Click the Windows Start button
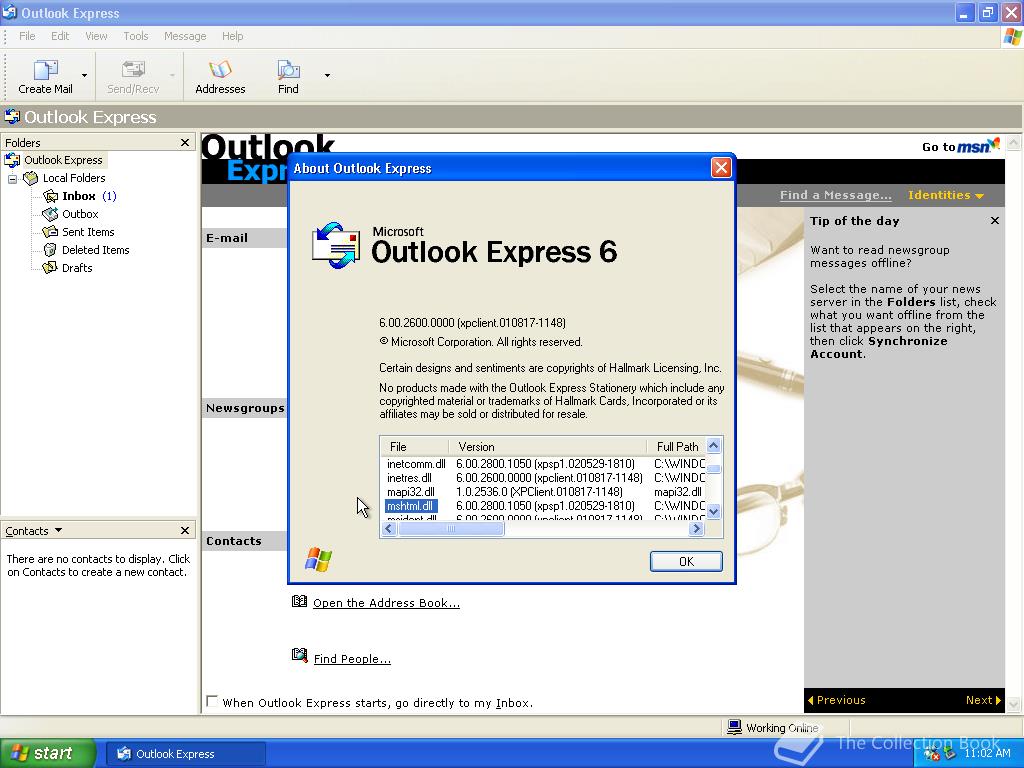Screen dimensions: 1024x768 click(47, 753)
